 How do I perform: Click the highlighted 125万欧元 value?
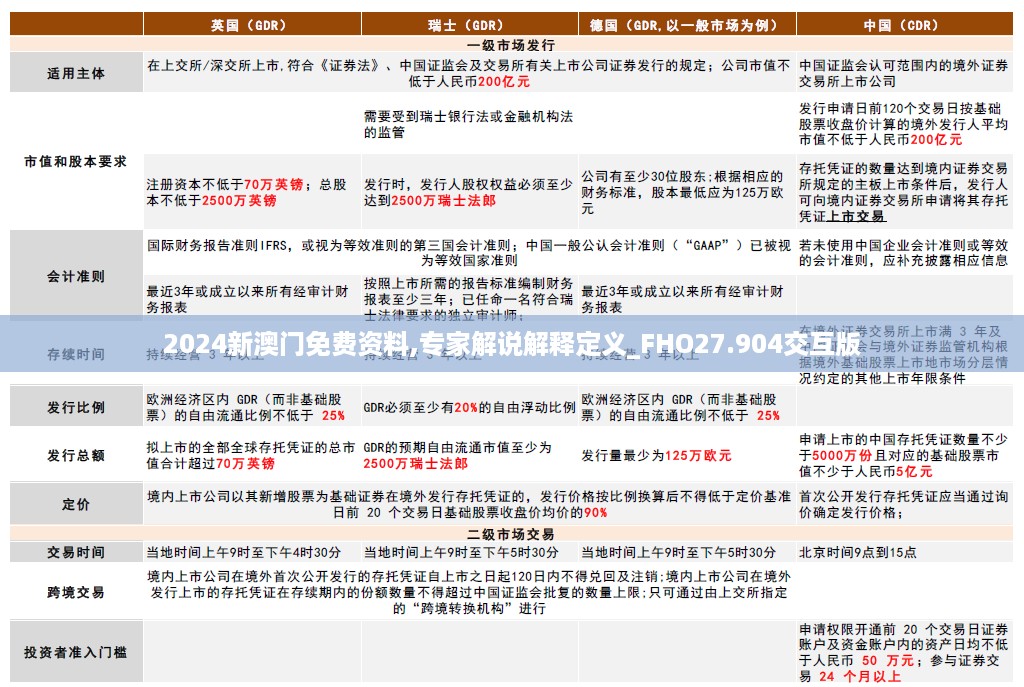[x=700, y=457]
